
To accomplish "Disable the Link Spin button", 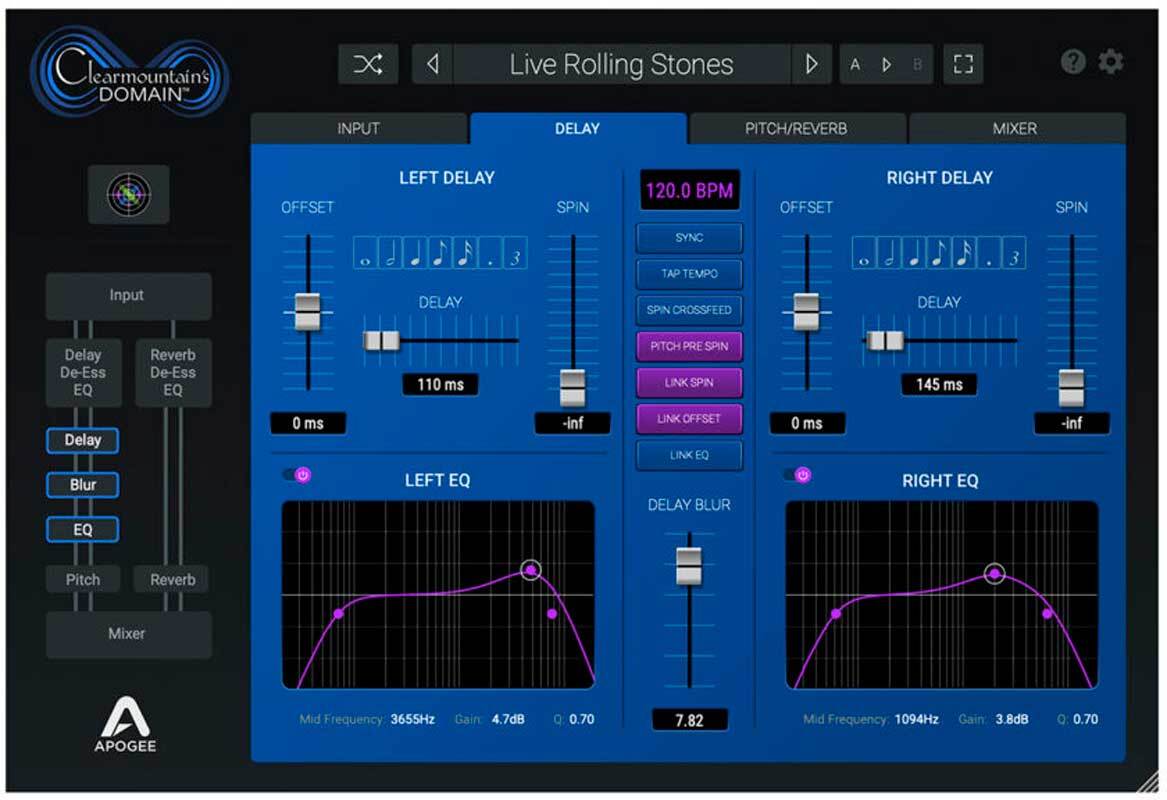I will [689, 383].
